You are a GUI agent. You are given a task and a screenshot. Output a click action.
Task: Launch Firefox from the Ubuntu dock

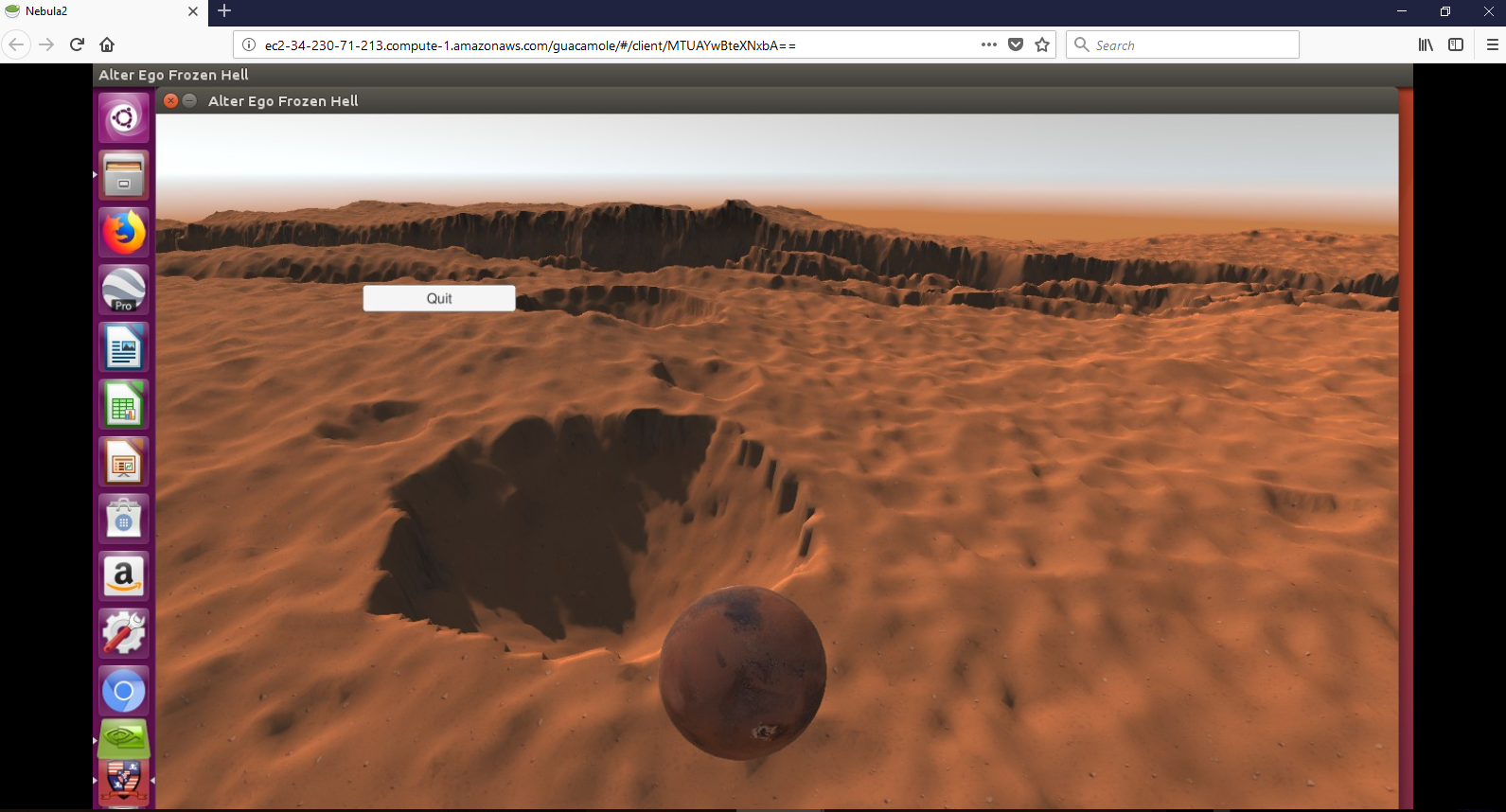pyautogui.click(x=124, y=233)
